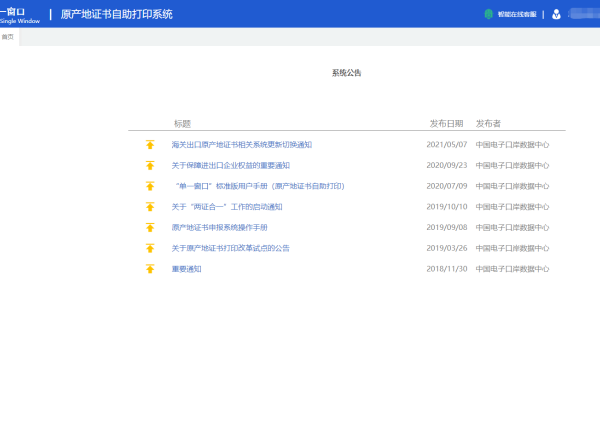Click the date 2021/05/07

click(x=447, y=144)
